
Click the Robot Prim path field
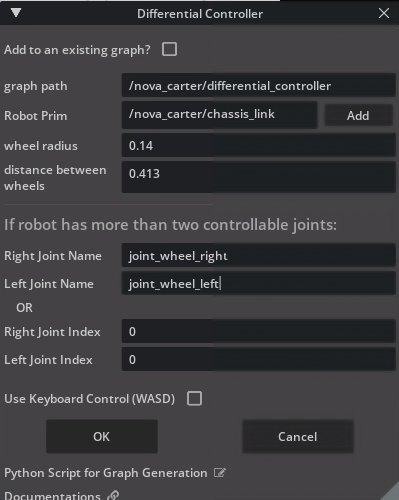[219, 115]
